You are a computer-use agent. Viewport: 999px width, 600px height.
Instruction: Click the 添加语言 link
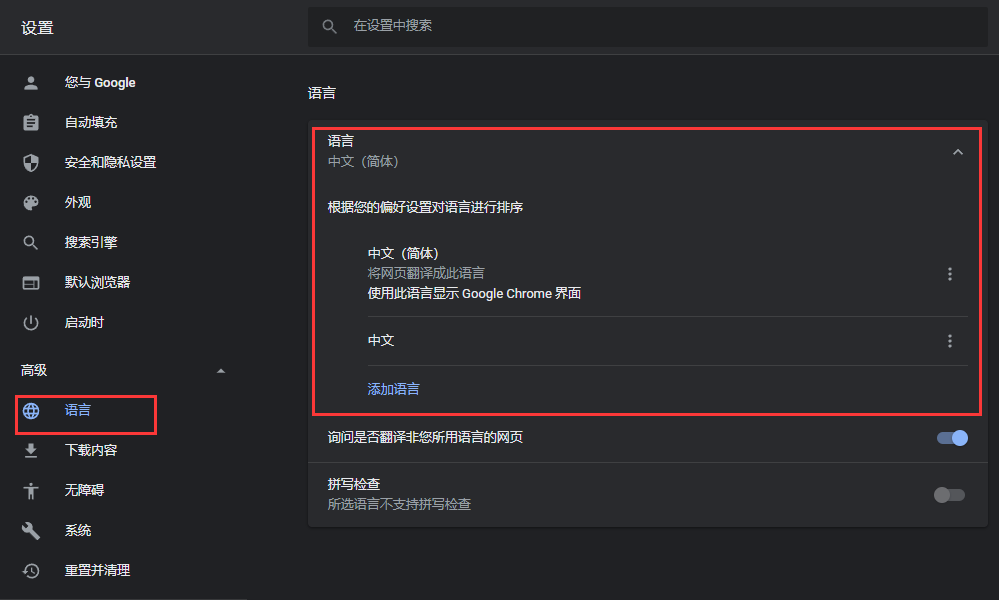pyautogui.click(x=394, y=389)
